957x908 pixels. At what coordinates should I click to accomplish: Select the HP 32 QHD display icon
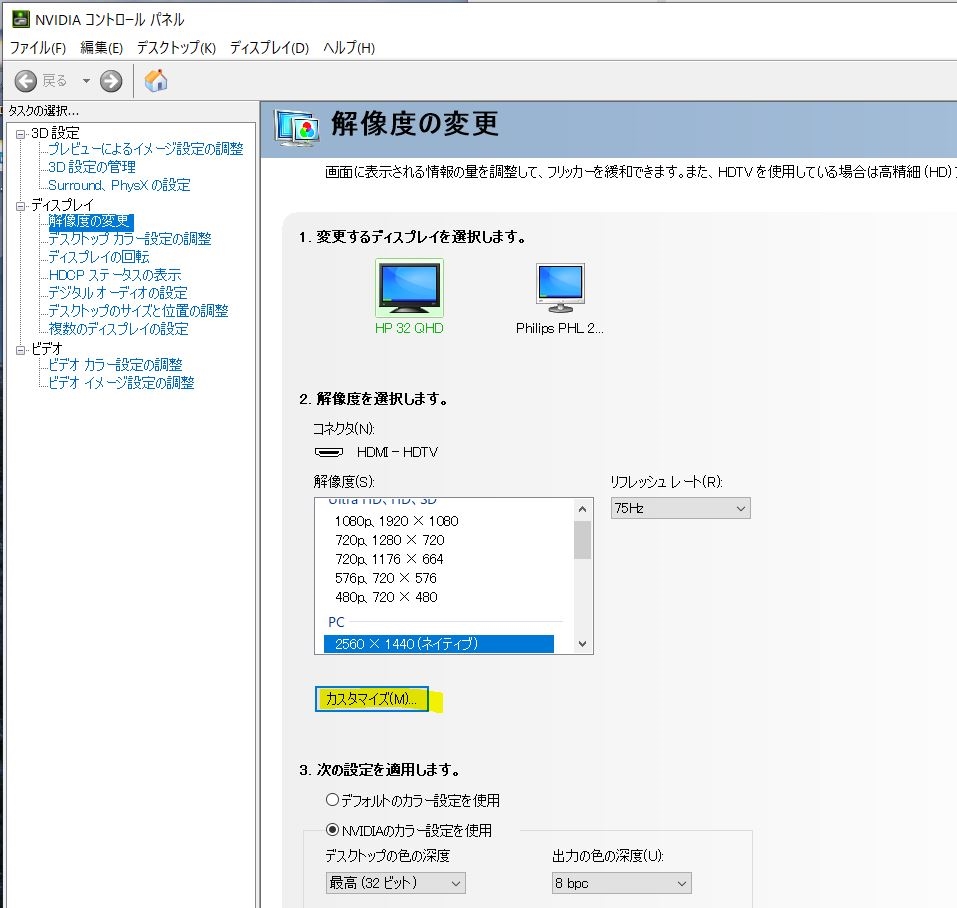pyautogui.click(x=409, y=288)
